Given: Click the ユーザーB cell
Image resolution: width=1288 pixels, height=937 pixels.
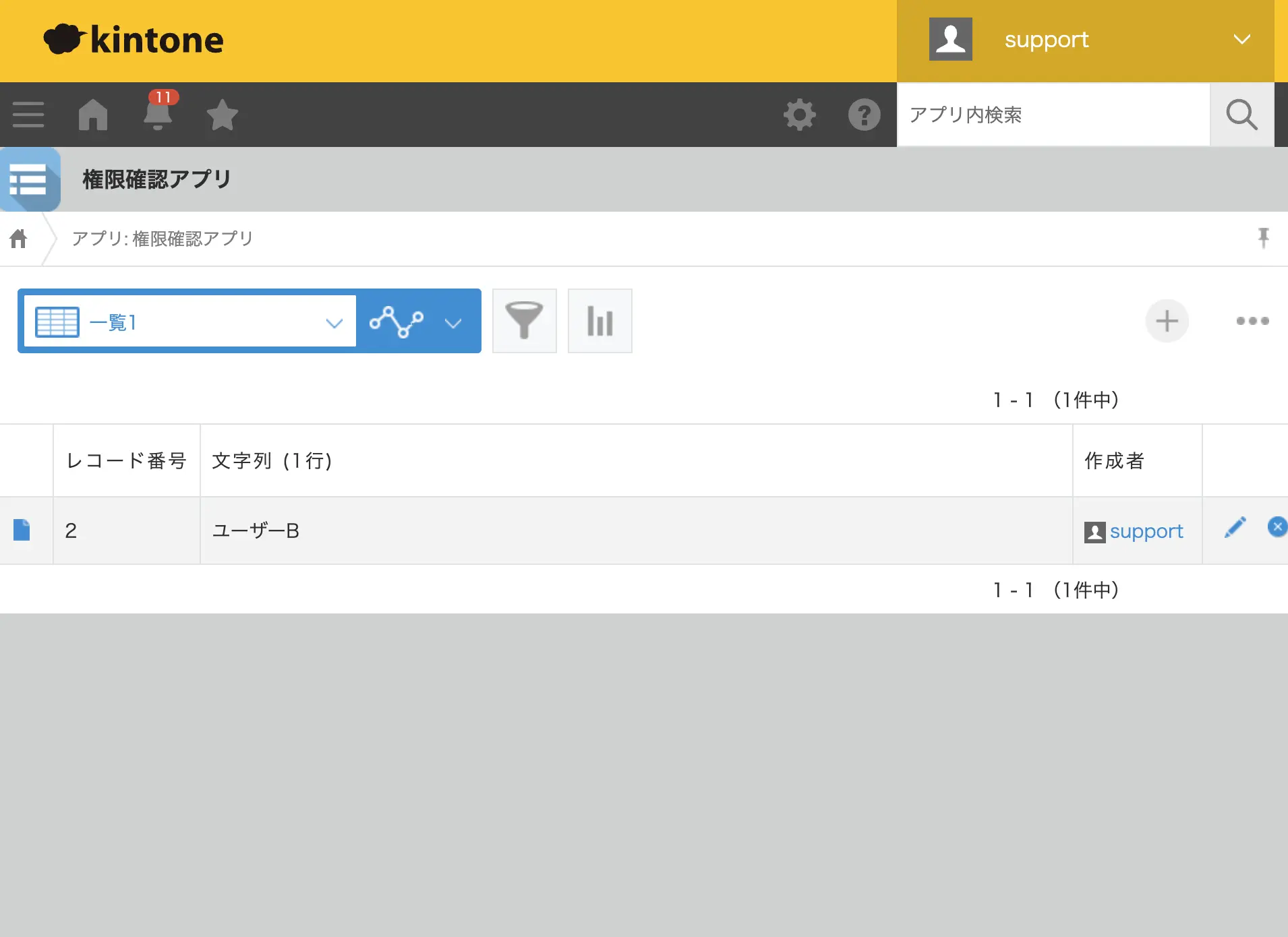Looking at the screenshot, I should pyautogui.click(x=636, y=531).
